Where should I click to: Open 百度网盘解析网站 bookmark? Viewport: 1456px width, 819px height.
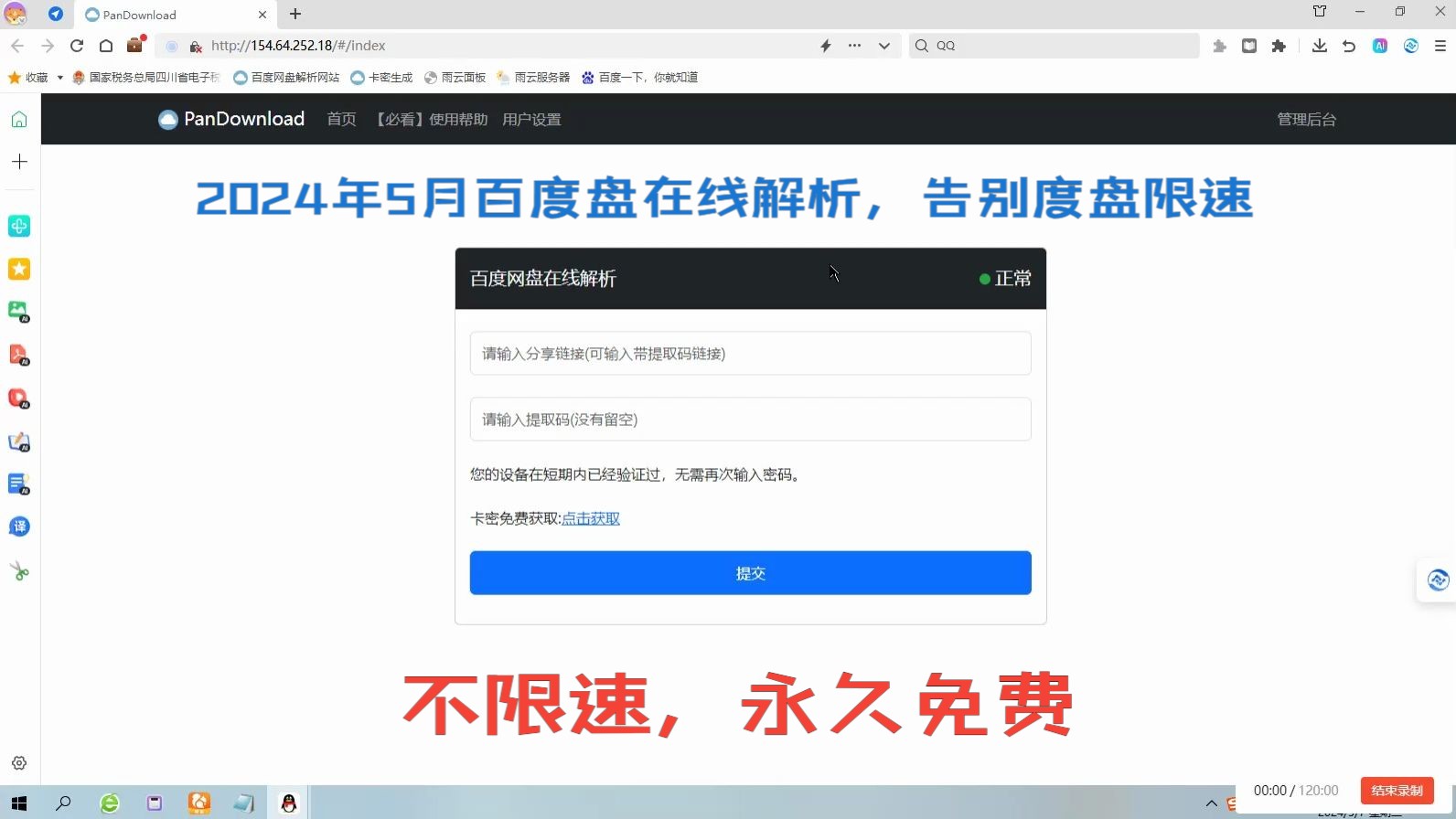(286, 78)
